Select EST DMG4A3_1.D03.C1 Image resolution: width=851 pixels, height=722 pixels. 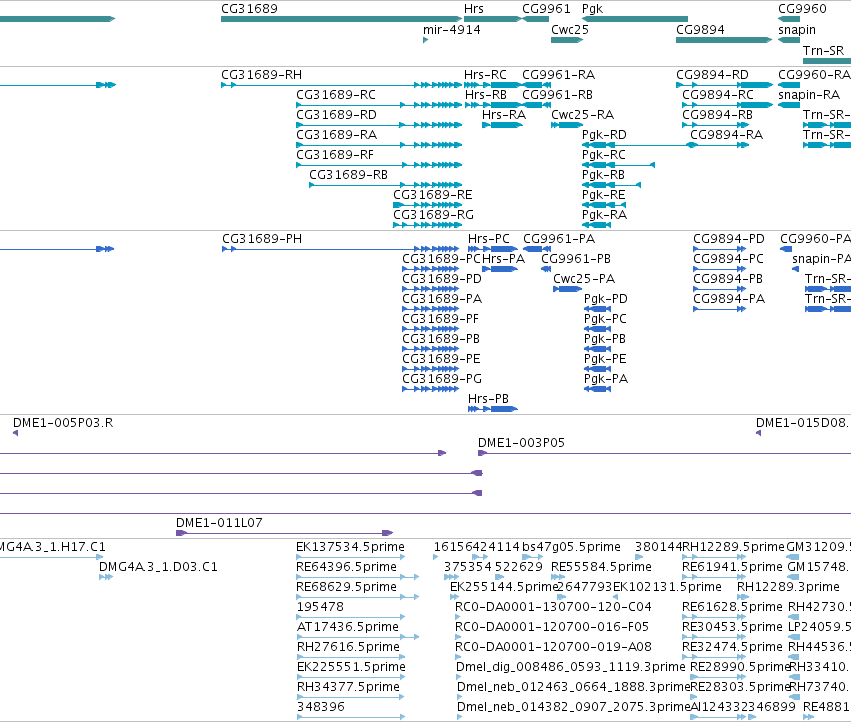[106, 577]
